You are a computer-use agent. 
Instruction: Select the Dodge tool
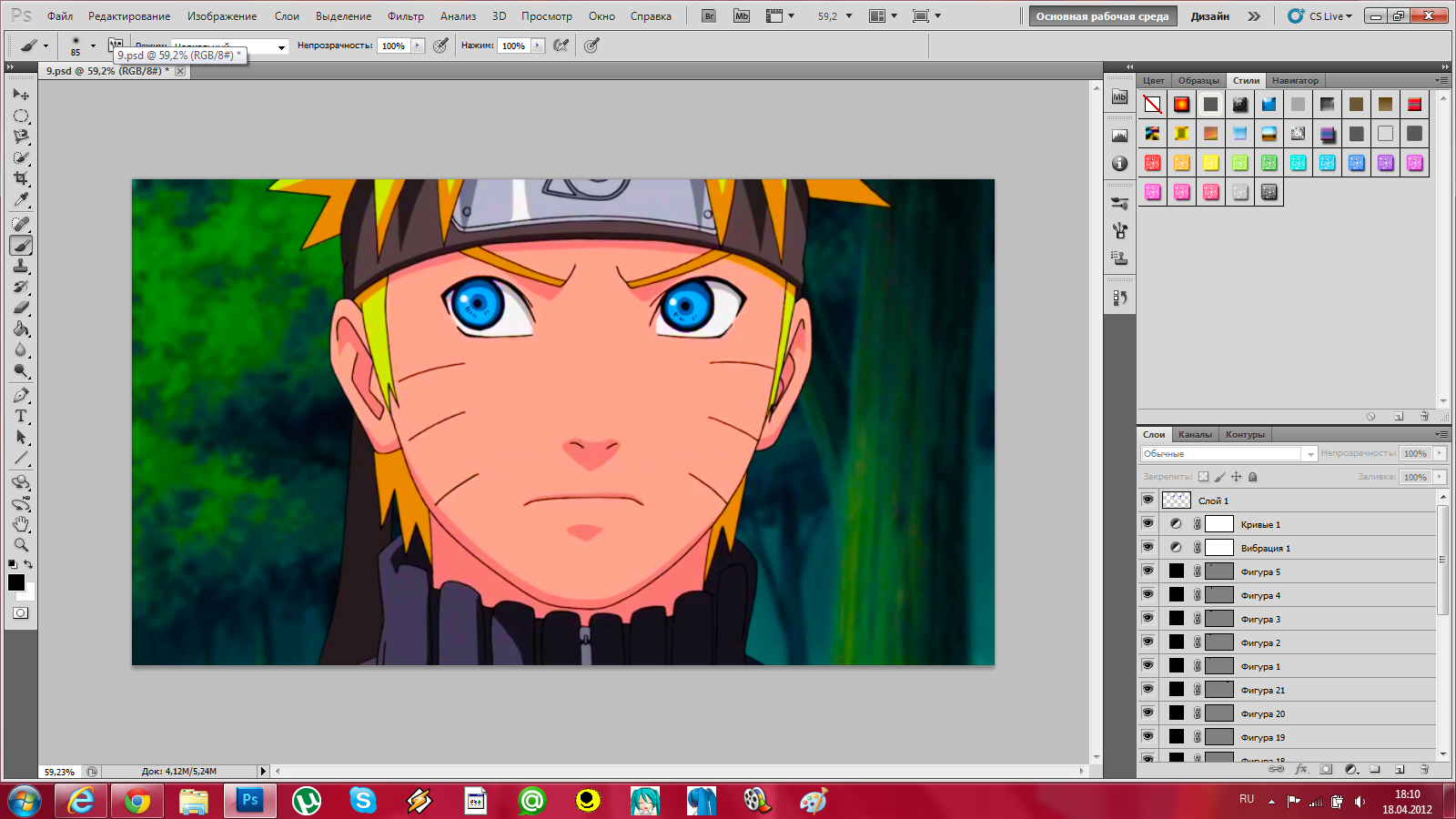(21, 370)
